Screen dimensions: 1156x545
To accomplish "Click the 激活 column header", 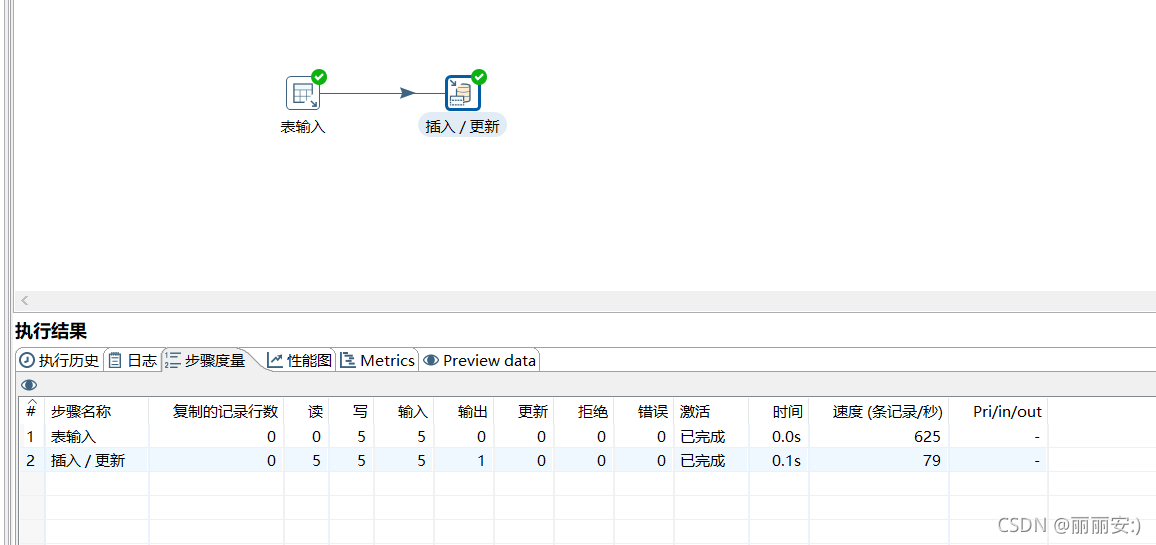I will tap(711, 412).
